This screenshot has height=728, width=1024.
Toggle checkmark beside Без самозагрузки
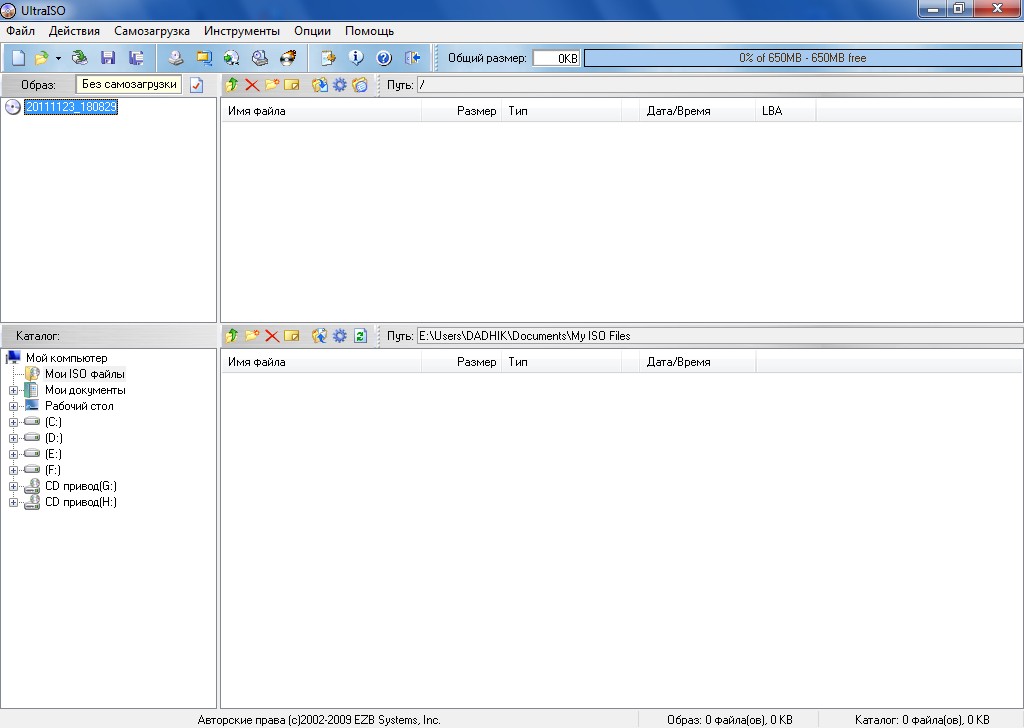pyautogui.click(x=197, y=84)
